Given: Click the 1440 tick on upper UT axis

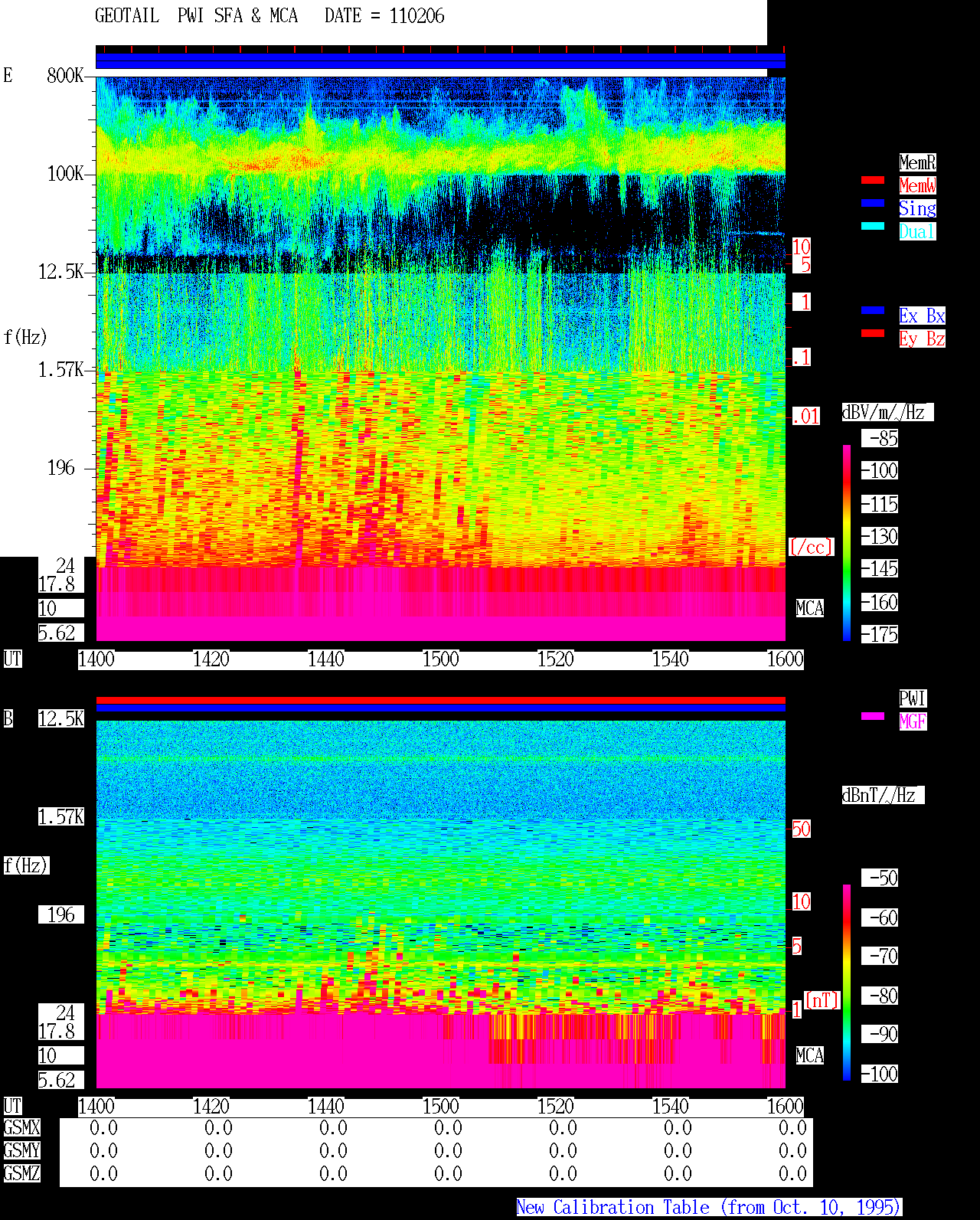Looking at the screenshot, I should (326, 659).
